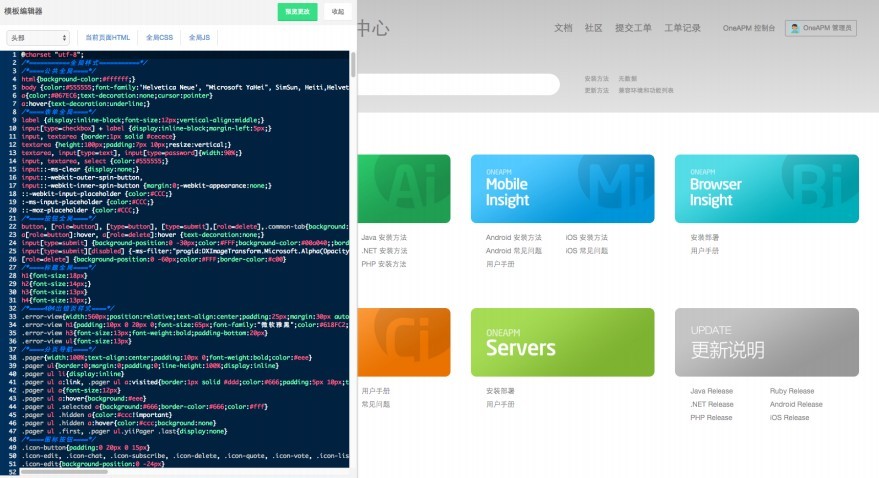Open the OneAPM Servers card

click(562, 342)
